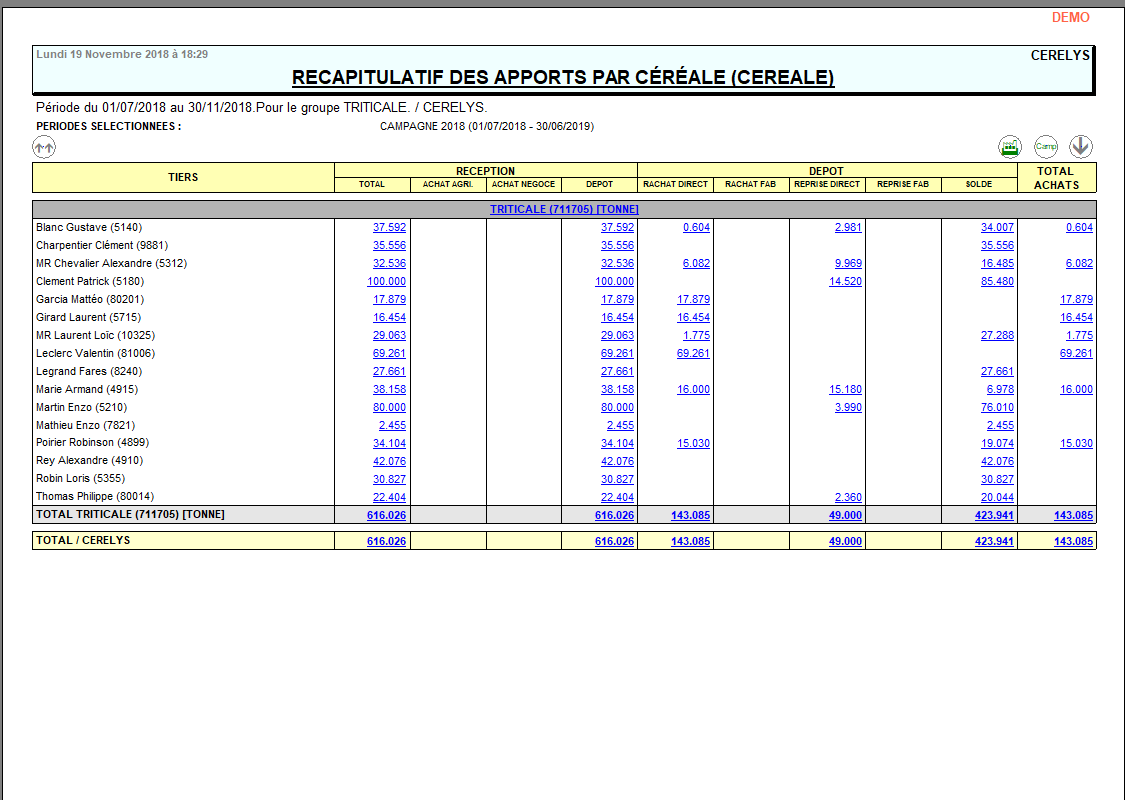Viewport: 1125px width, 800px height.
Task: Open the TRITICALE (711705) [TONNE] group link
Action: (x=564, y=209)
